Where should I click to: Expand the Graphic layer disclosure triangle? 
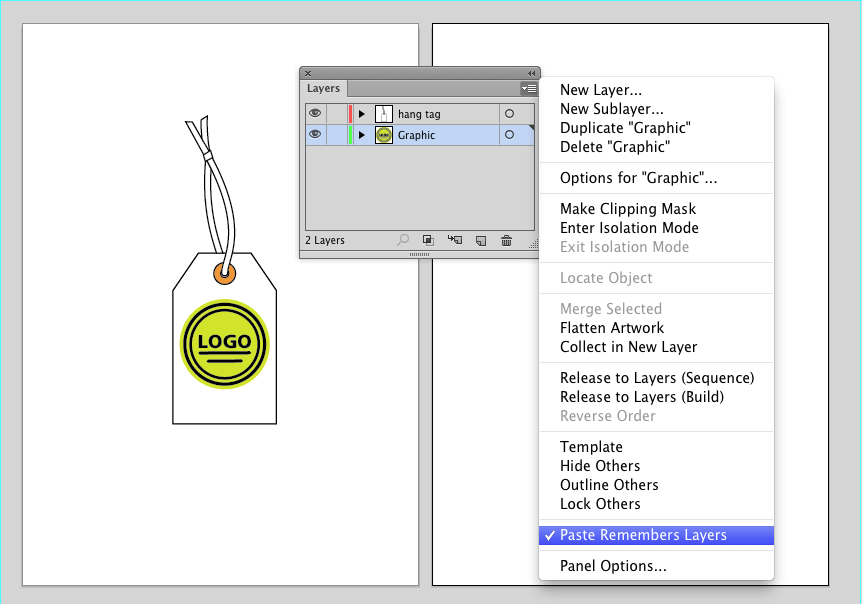point(362,135)
